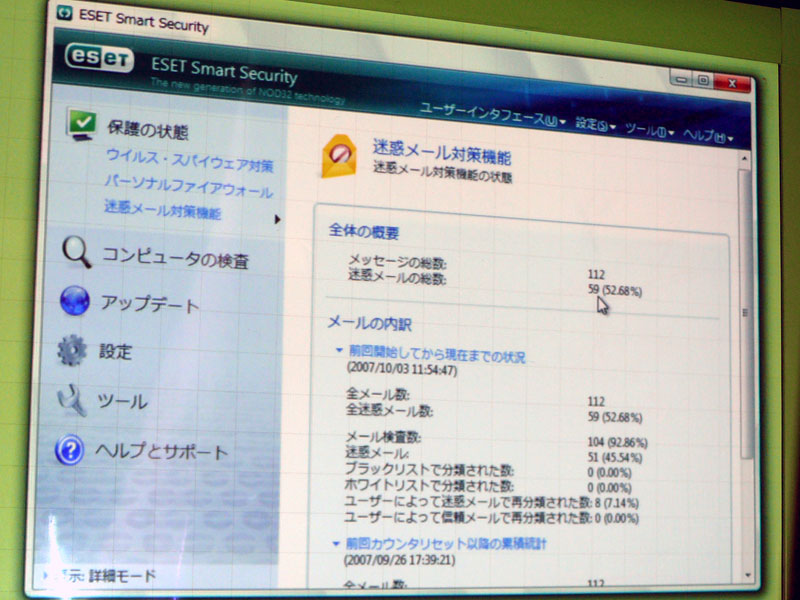Click the ESET logo in the header
800x600 pixels.
coord(99,58)
